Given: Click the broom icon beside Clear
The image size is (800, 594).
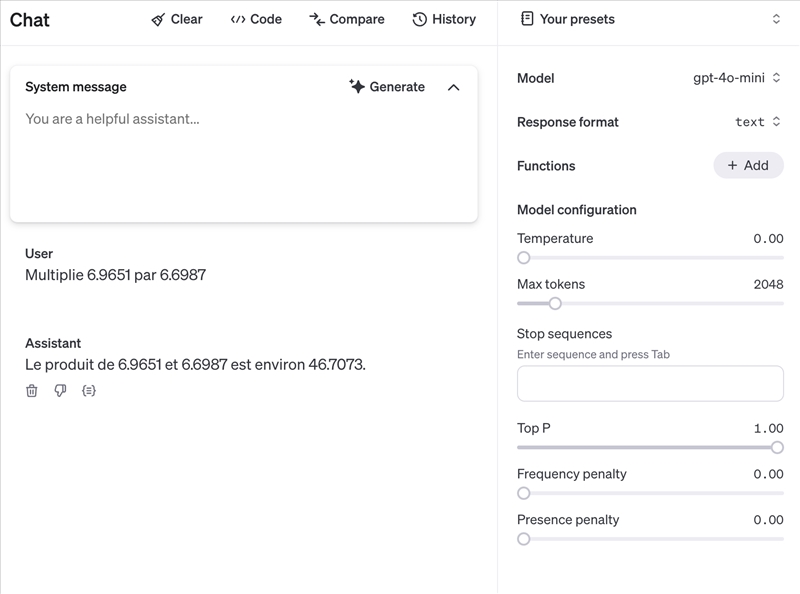Looking at the screenshot, I should [158, 19].
